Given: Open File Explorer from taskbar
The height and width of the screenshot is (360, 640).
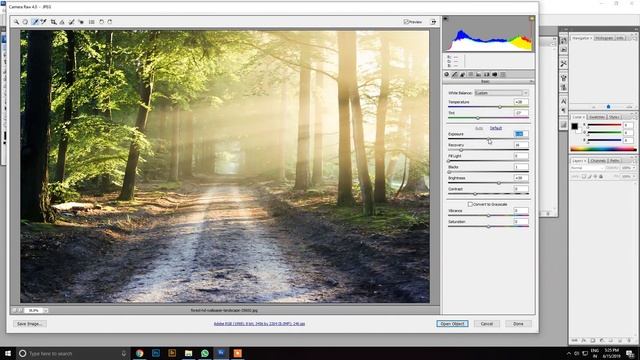Looking at the screenshot, I should pyautogui.click(x=189, y=353).
